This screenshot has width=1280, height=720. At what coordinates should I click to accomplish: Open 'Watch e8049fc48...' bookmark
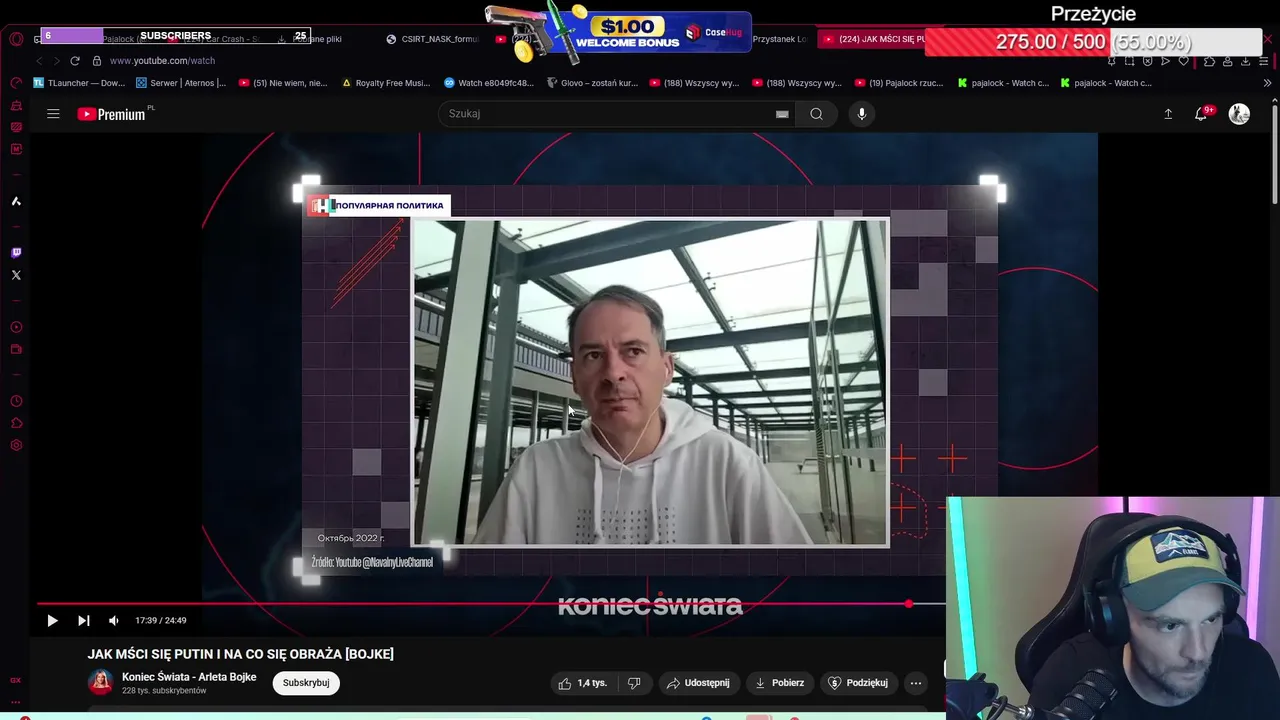click(x=489, y=83)
